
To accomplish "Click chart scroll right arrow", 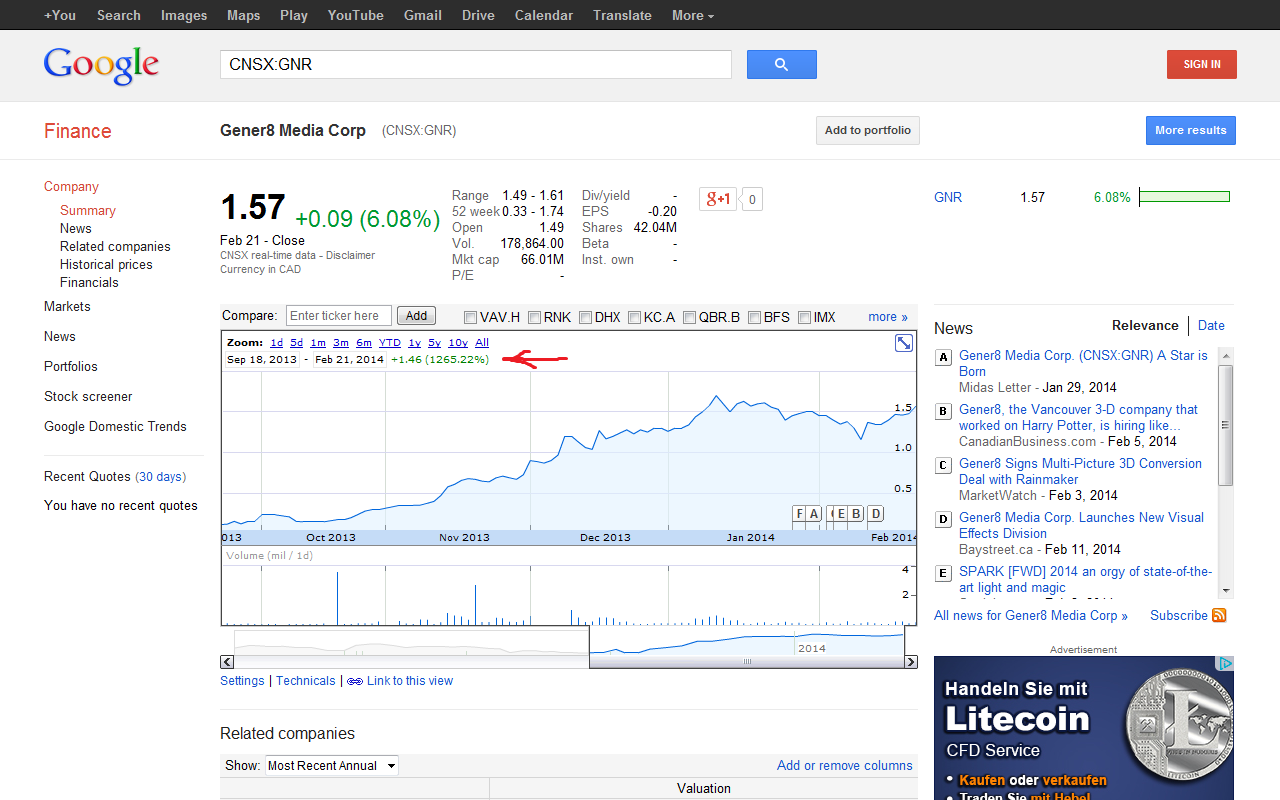I will click(x=911, y=662).
